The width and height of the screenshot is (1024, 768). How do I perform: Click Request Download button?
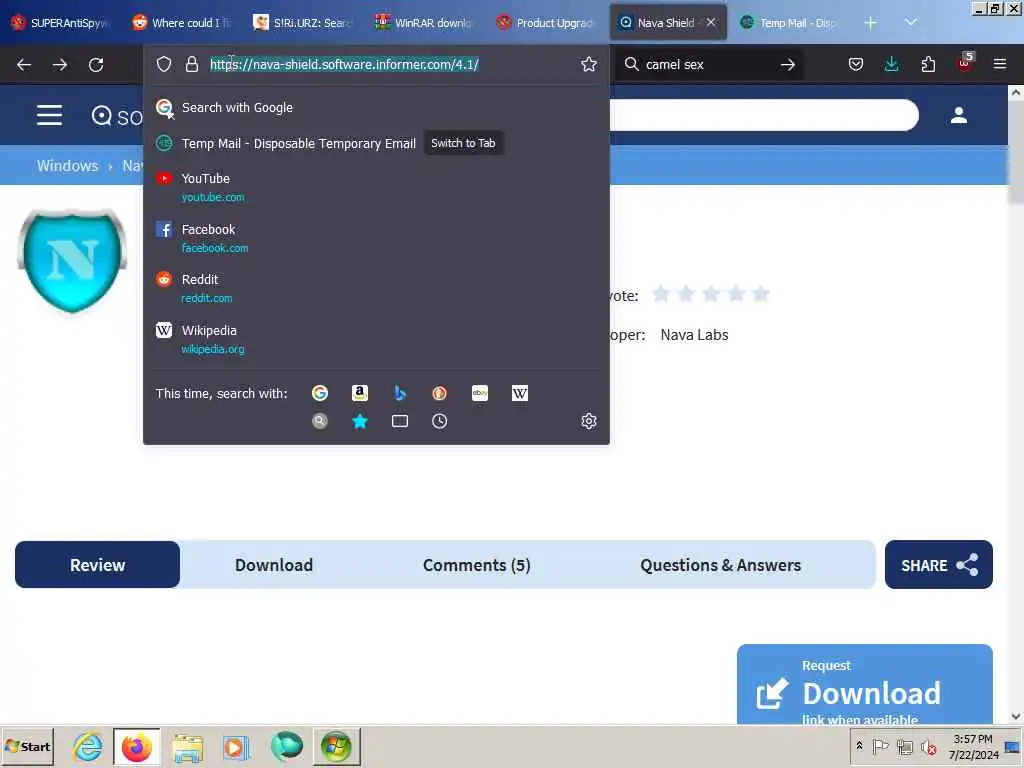(865, 686)
